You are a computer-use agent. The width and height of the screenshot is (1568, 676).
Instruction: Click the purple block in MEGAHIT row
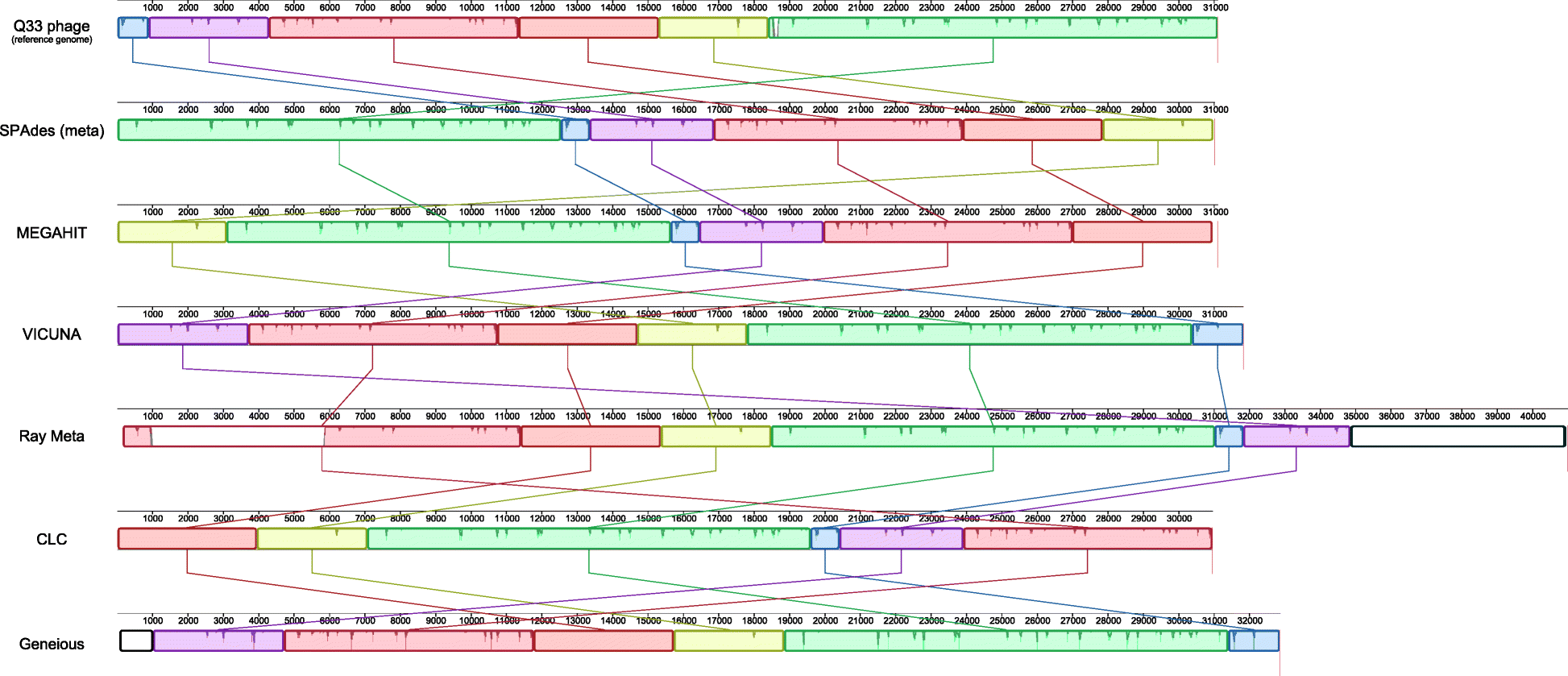click(761, 232)
